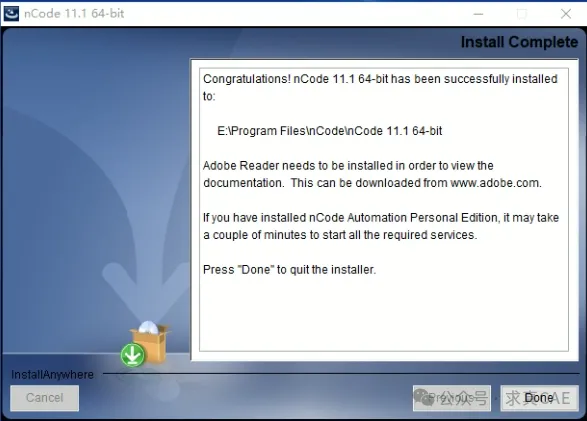Click the www.adobe.com address text

(x=495, y=183)
